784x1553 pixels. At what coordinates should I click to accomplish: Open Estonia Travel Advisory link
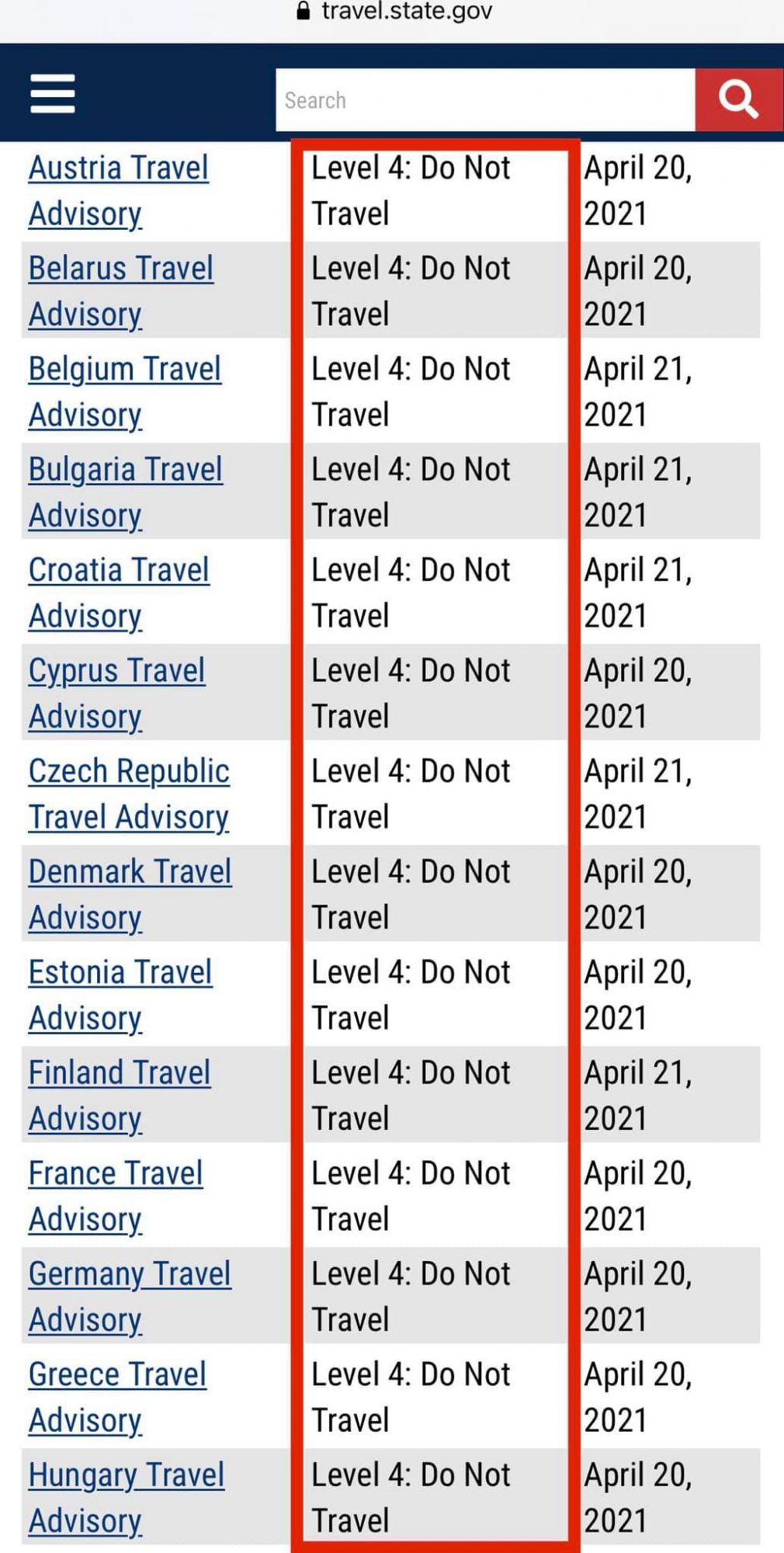tap(120, 973)
